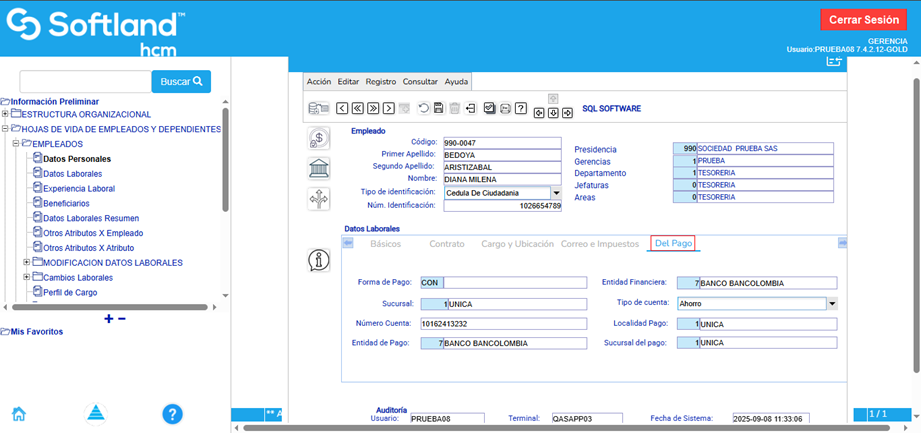The height and width of the screenshot is (433, 921).
Task: Click the Buscar search button
Action: 181,81
